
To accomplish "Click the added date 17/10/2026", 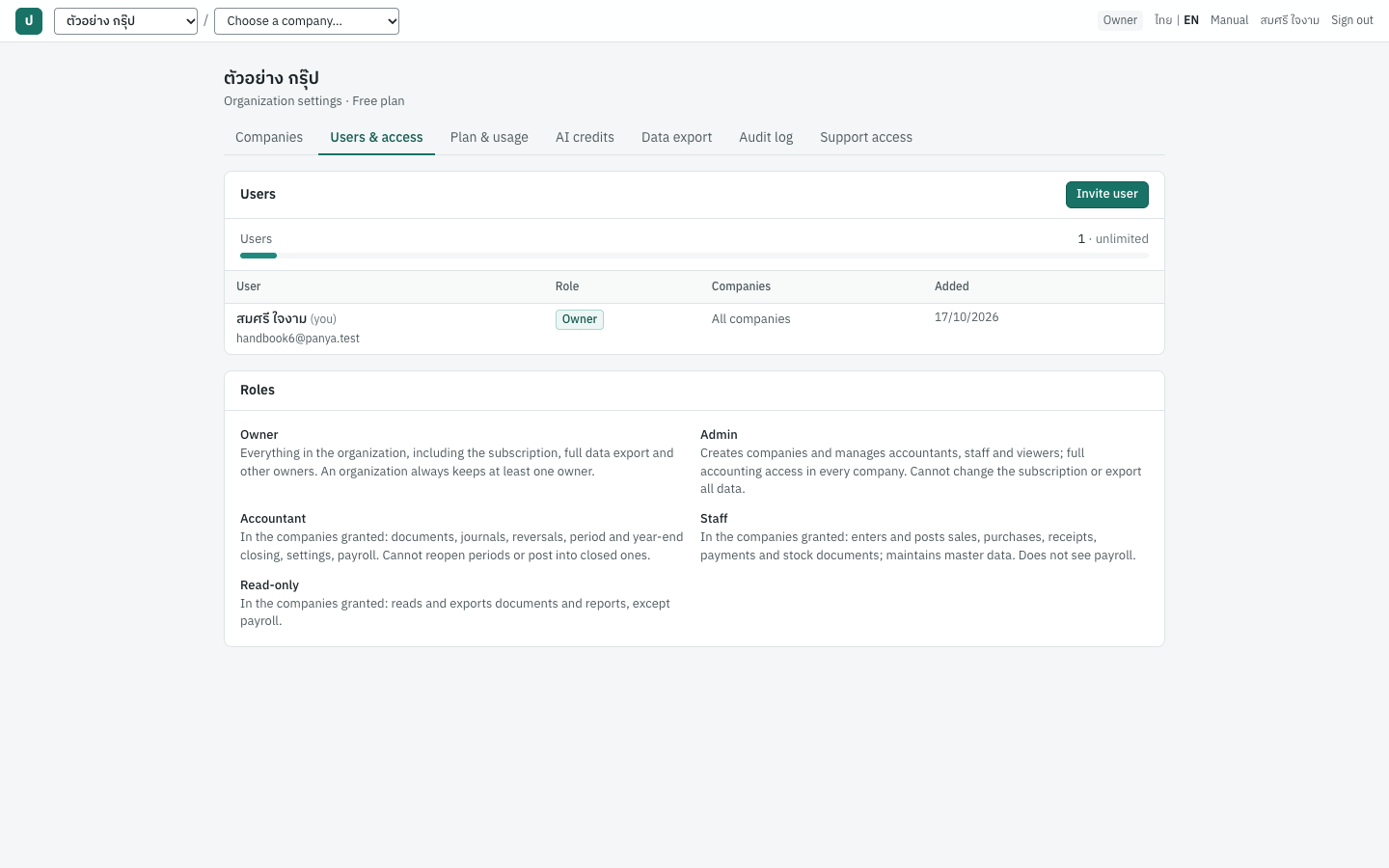I will [x=967, y=317].
